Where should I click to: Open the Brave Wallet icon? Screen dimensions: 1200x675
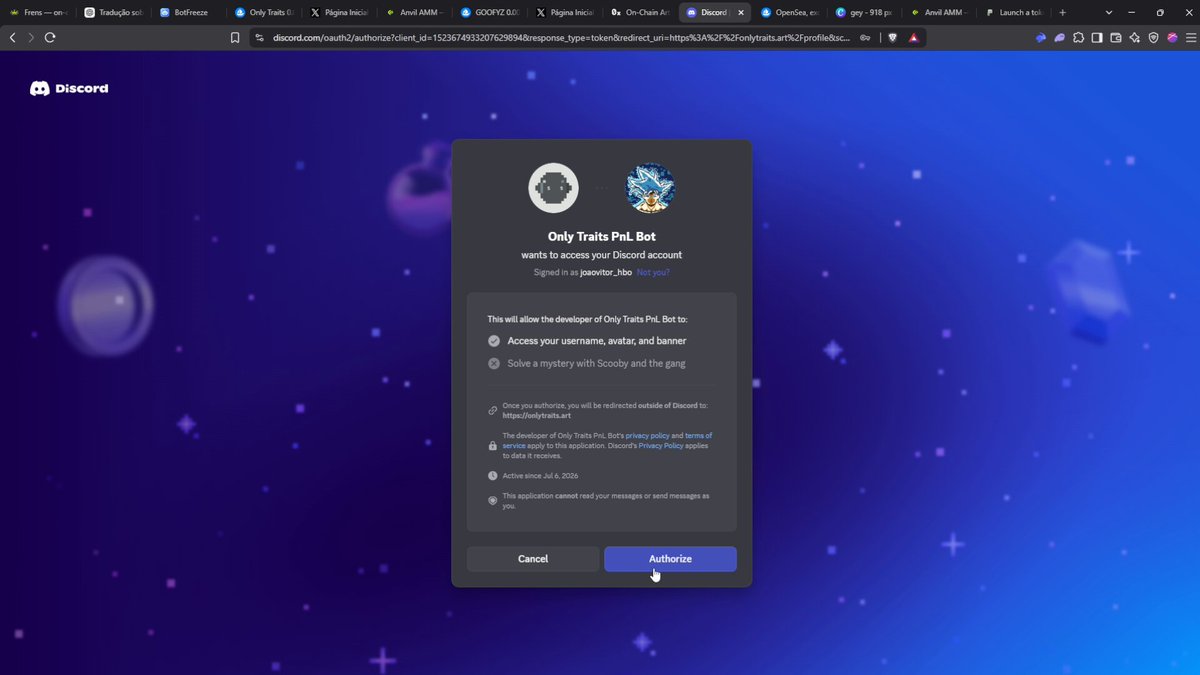point(1116,38)
